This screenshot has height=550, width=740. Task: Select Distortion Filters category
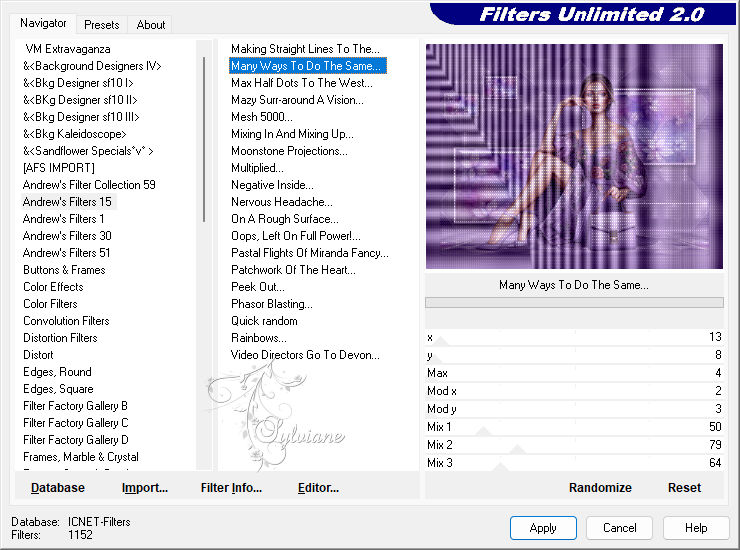60,338
